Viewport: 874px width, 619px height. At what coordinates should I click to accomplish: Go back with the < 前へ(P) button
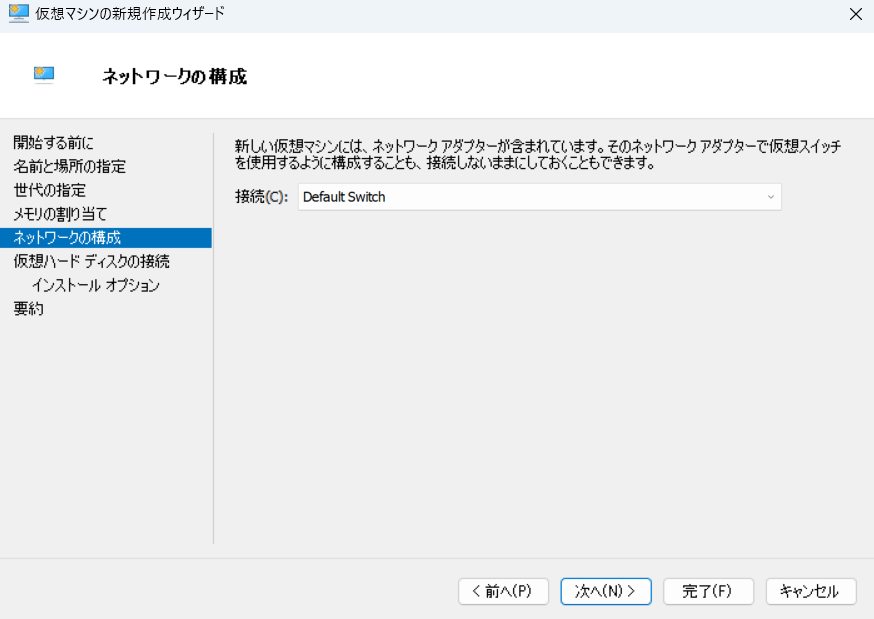tap(503, 591)
